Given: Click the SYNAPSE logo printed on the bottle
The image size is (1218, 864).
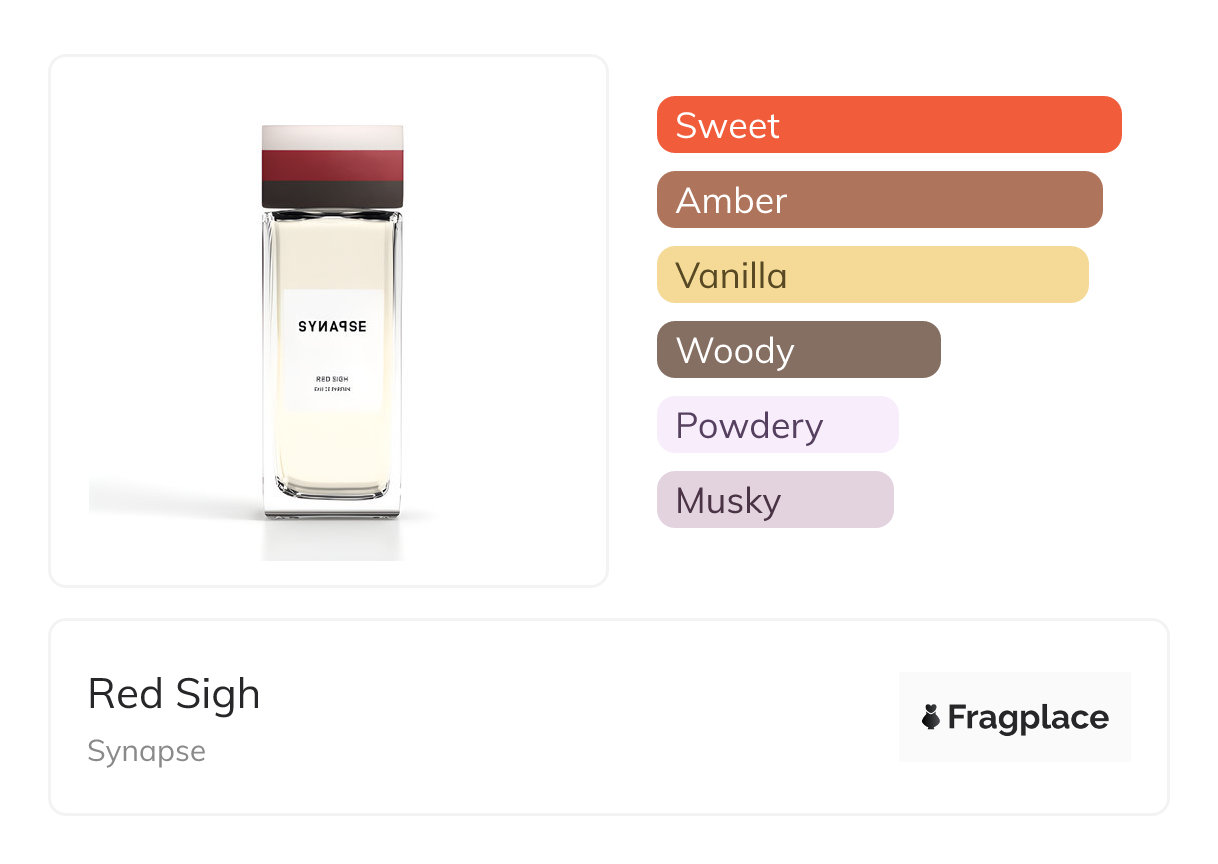Looking at the screenshot, I should tap(332, 327).
